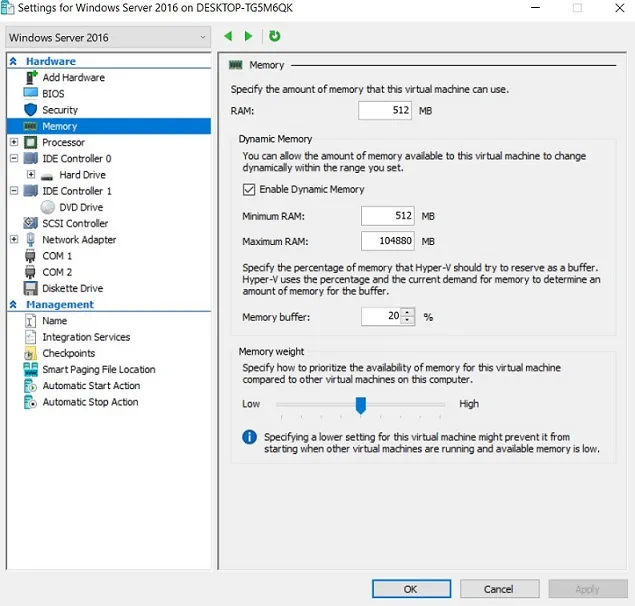The width and height of the screenshot is (635, 606).
Task: Collapse the Hardware section header
Action: [x=13, y=62]
